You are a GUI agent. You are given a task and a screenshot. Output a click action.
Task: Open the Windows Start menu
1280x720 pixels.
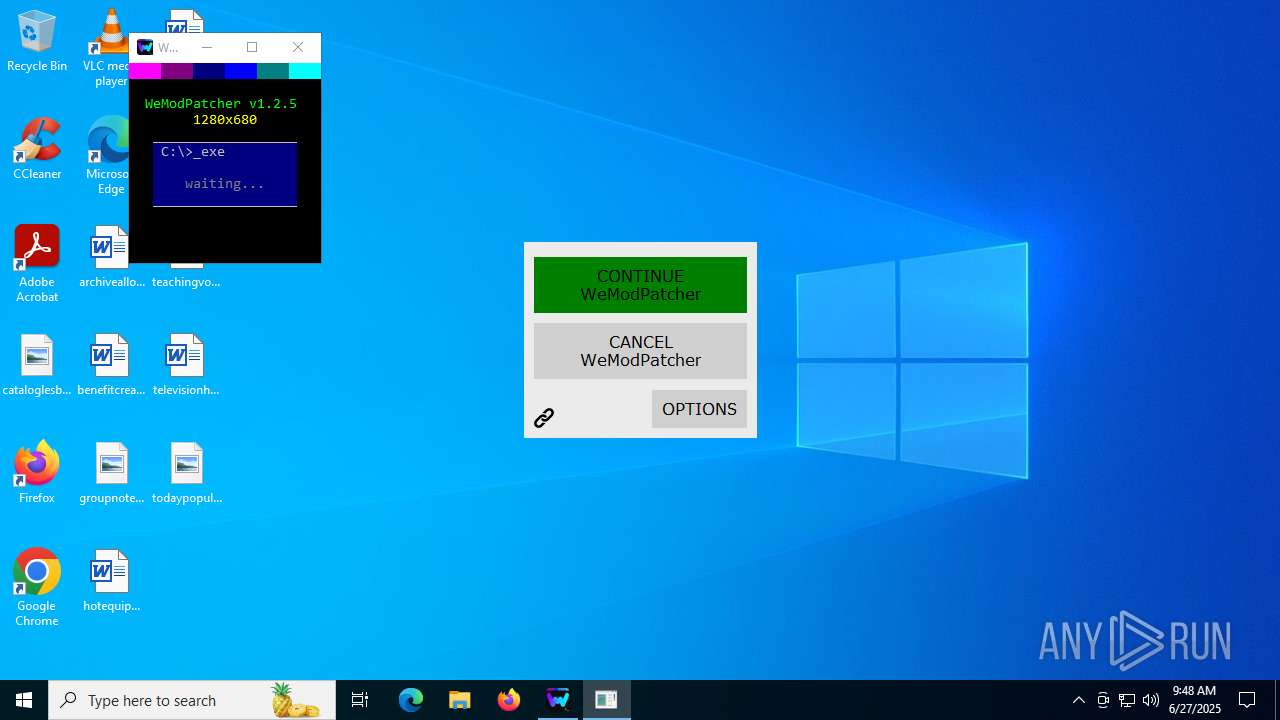tap(24, 700)
